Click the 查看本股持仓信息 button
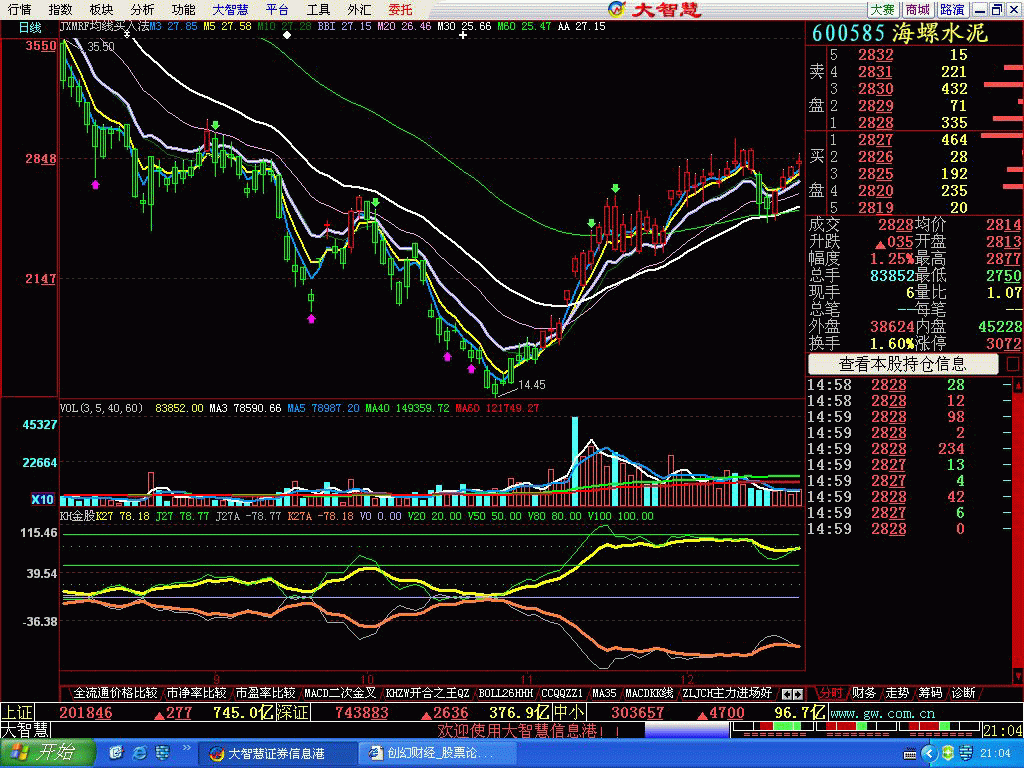The height and width of the screenshot is (768, 1024). 903,363
